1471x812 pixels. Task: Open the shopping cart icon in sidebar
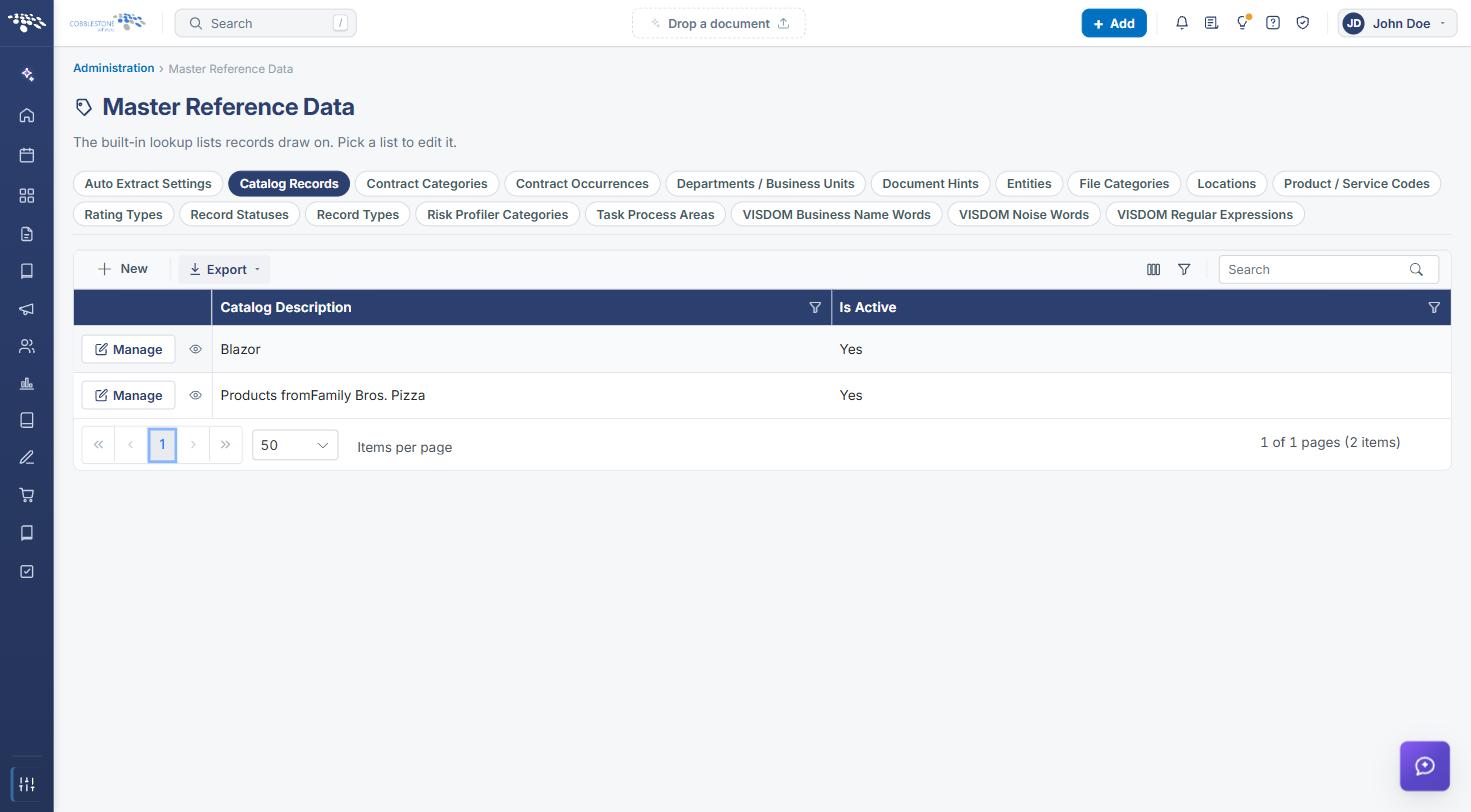[x=27, y=495]
